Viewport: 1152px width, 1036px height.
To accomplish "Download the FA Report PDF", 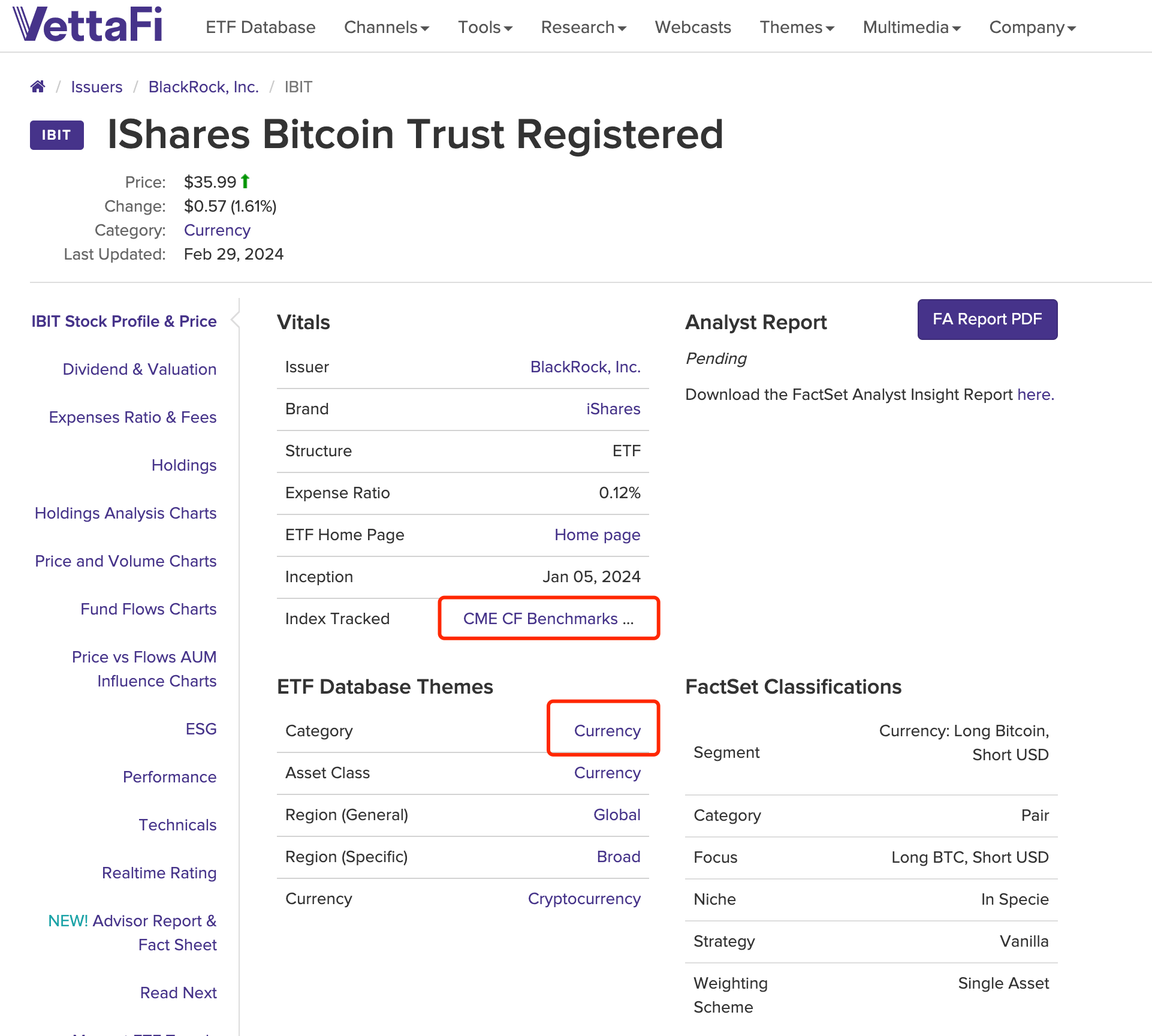I will 987,320.
